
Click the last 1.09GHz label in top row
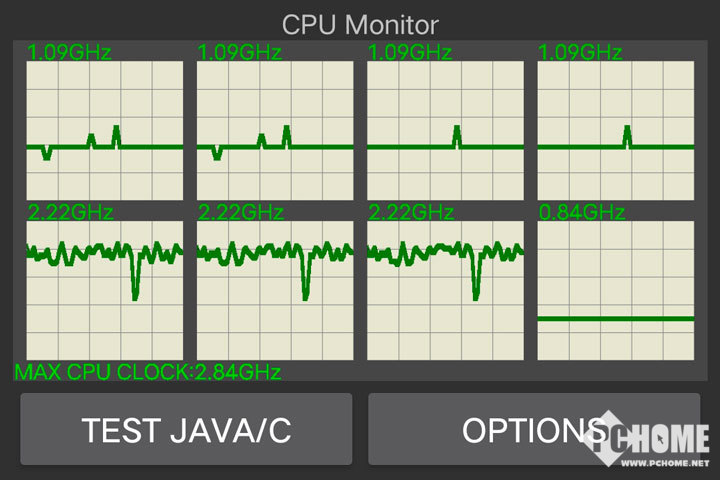[580, 52]
